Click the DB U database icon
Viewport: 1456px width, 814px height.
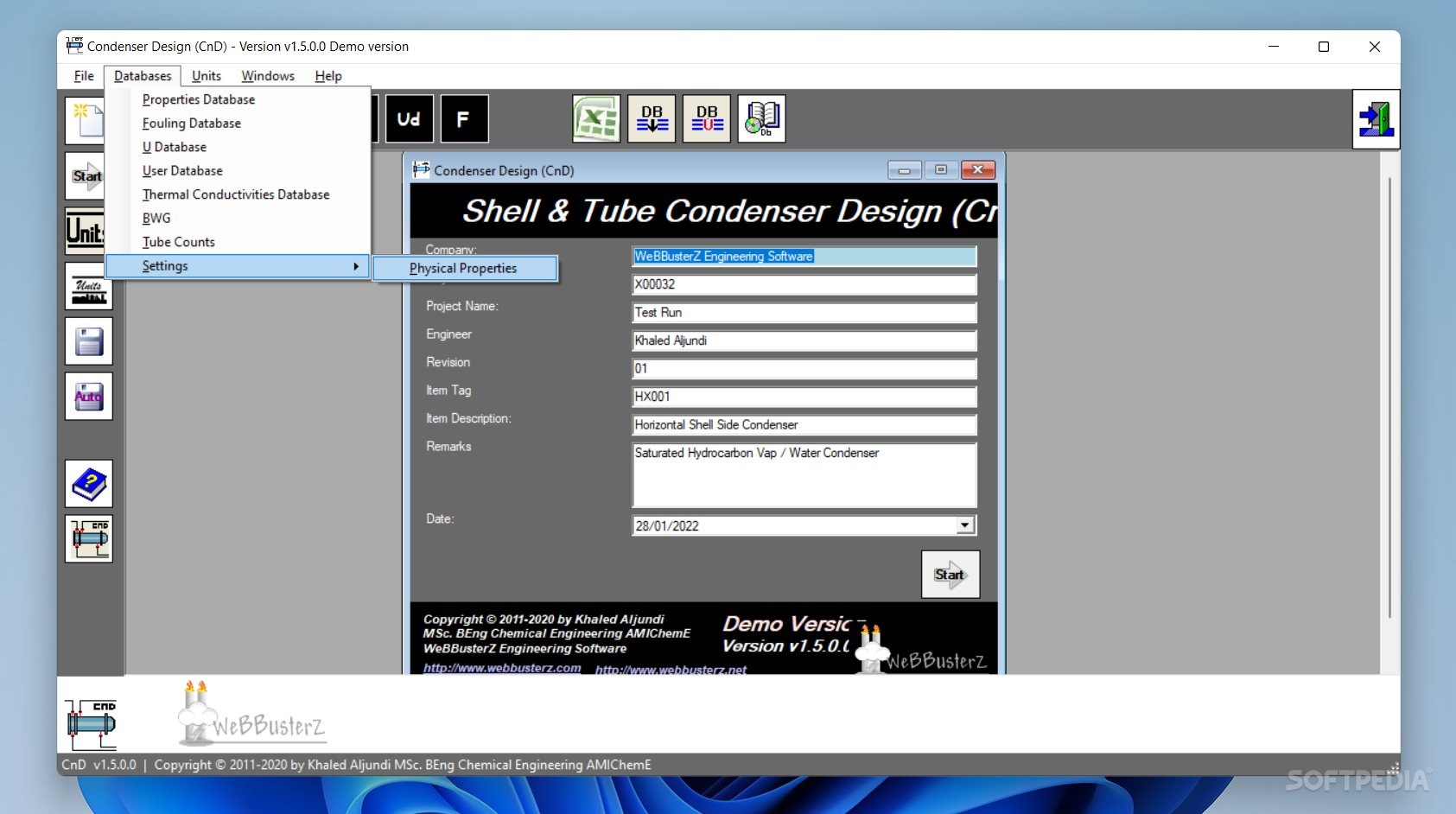point(707,119)
